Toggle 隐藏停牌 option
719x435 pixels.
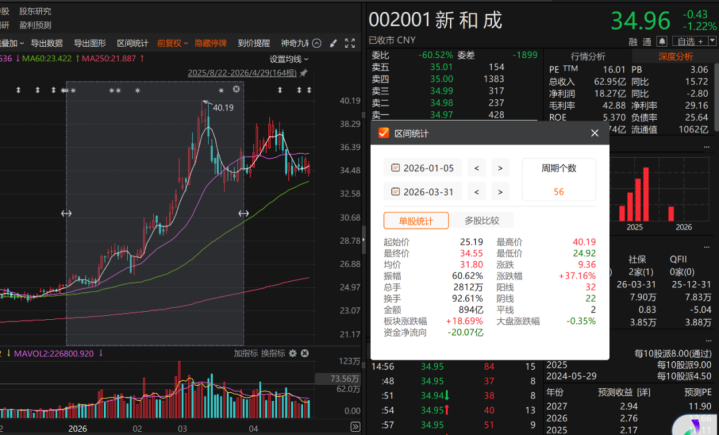210,44
